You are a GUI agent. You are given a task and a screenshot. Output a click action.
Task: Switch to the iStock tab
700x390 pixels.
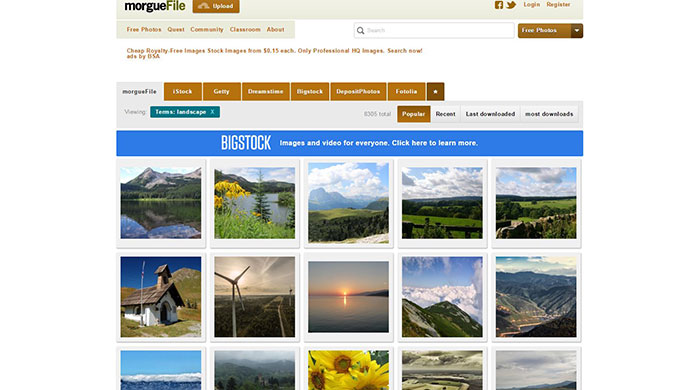pos(183,91)
